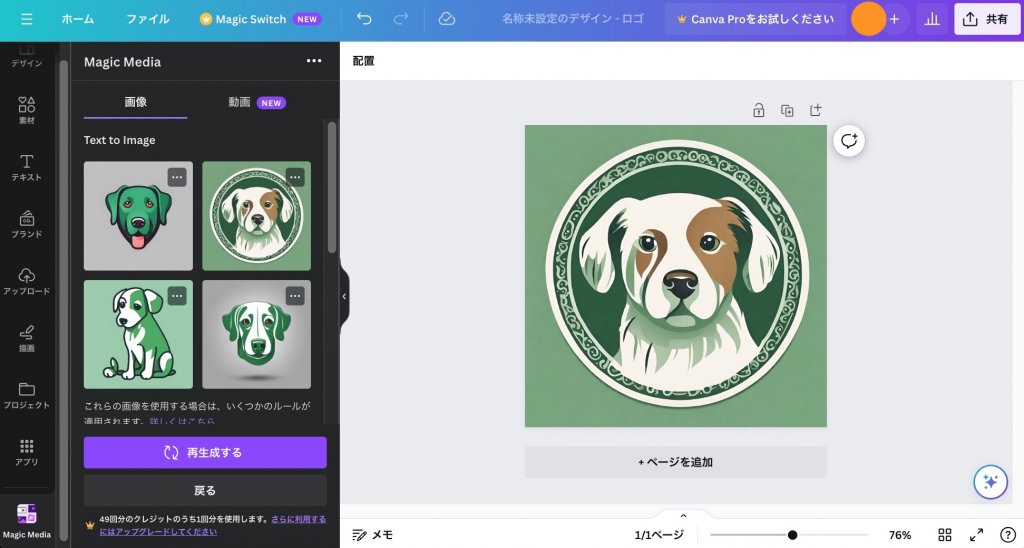Viewport: 1024px width, 548px height.
Task: Click the 共有 share button
Action: pyautogui.click(x=986, y=19)
